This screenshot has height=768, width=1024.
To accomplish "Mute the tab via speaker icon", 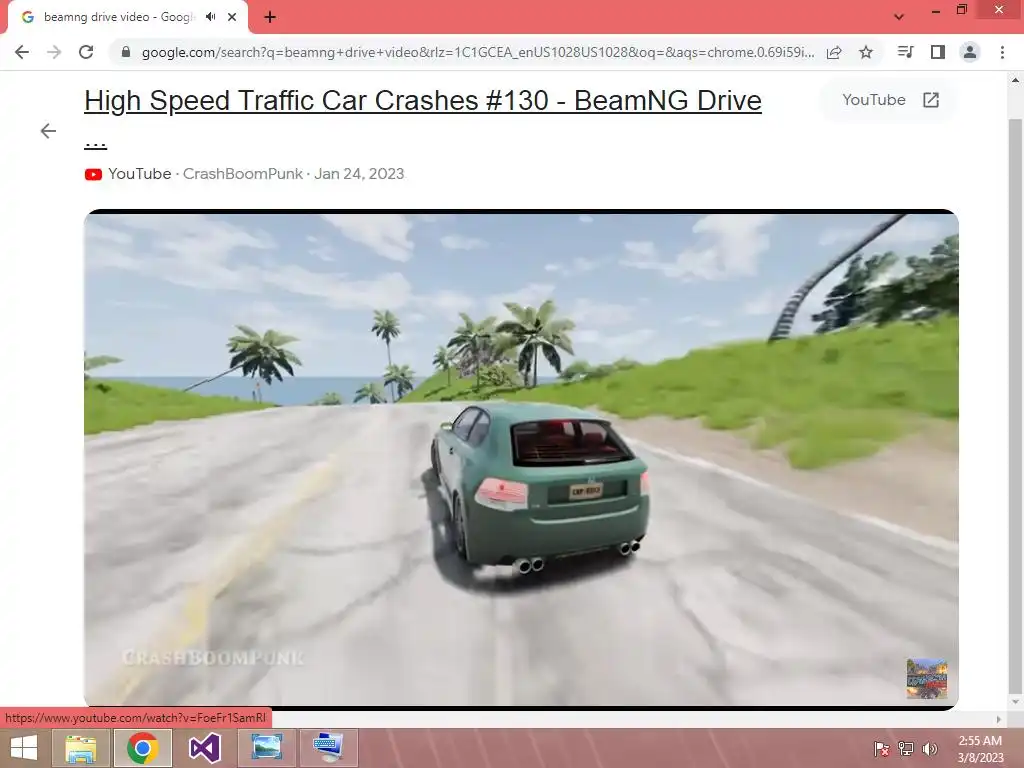I will coord(210,17).
